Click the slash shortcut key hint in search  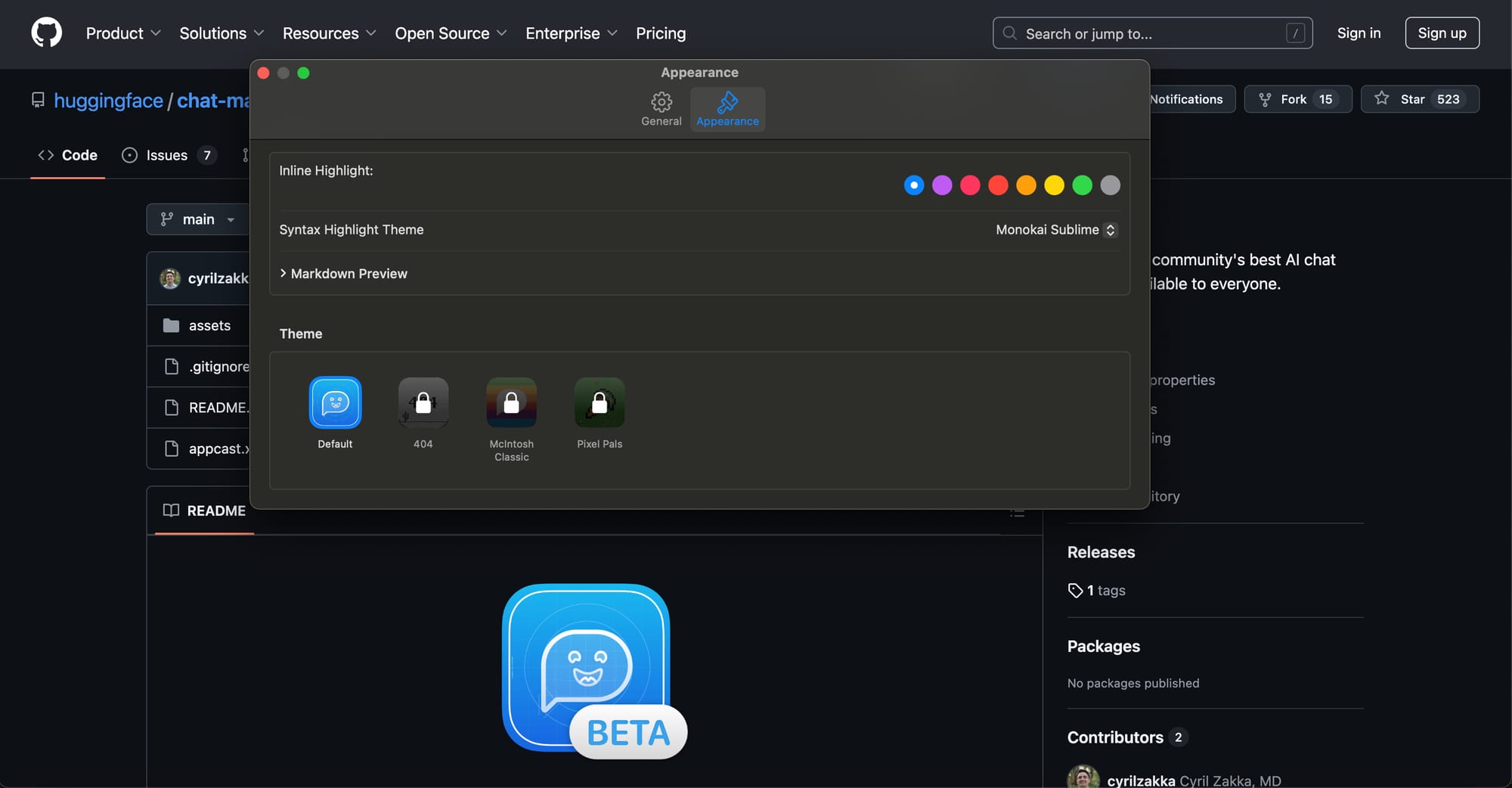pyautogui.click(x=1295, y=33)
